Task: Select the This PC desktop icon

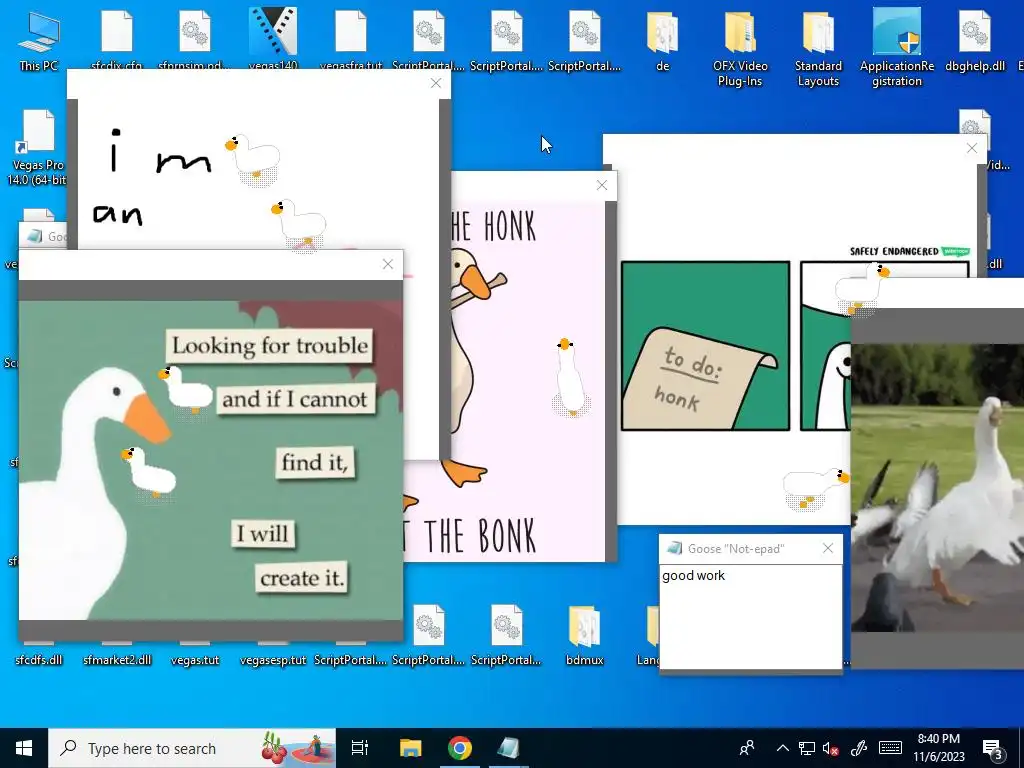Action: [39, 39]
